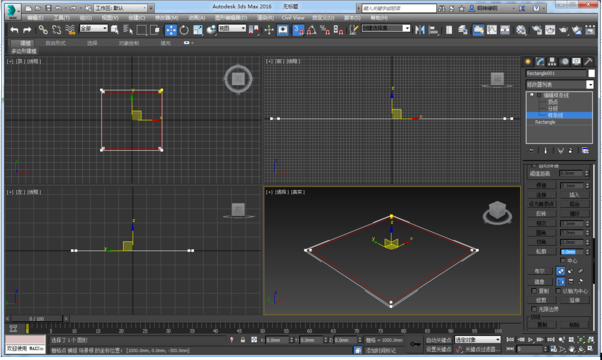Click the Play Animation button
Viewport: 602px width, 360px height.
(531, 340)
